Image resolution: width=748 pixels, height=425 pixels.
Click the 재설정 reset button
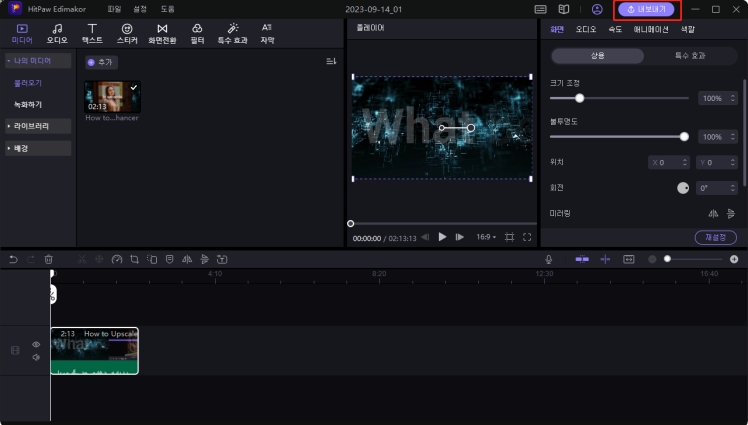click(716, 237)
